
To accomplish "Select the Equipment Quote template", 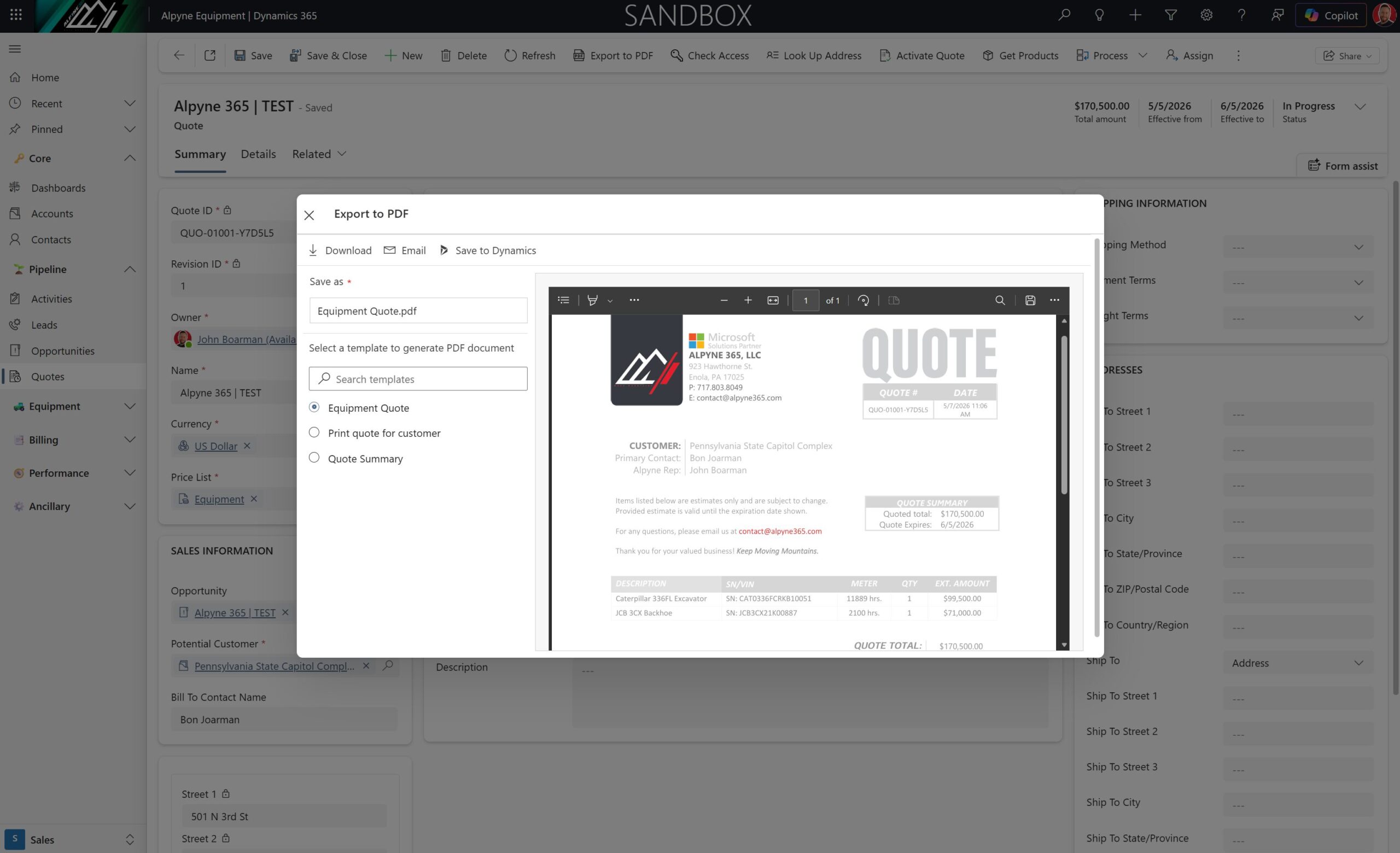I will [314, 407].
